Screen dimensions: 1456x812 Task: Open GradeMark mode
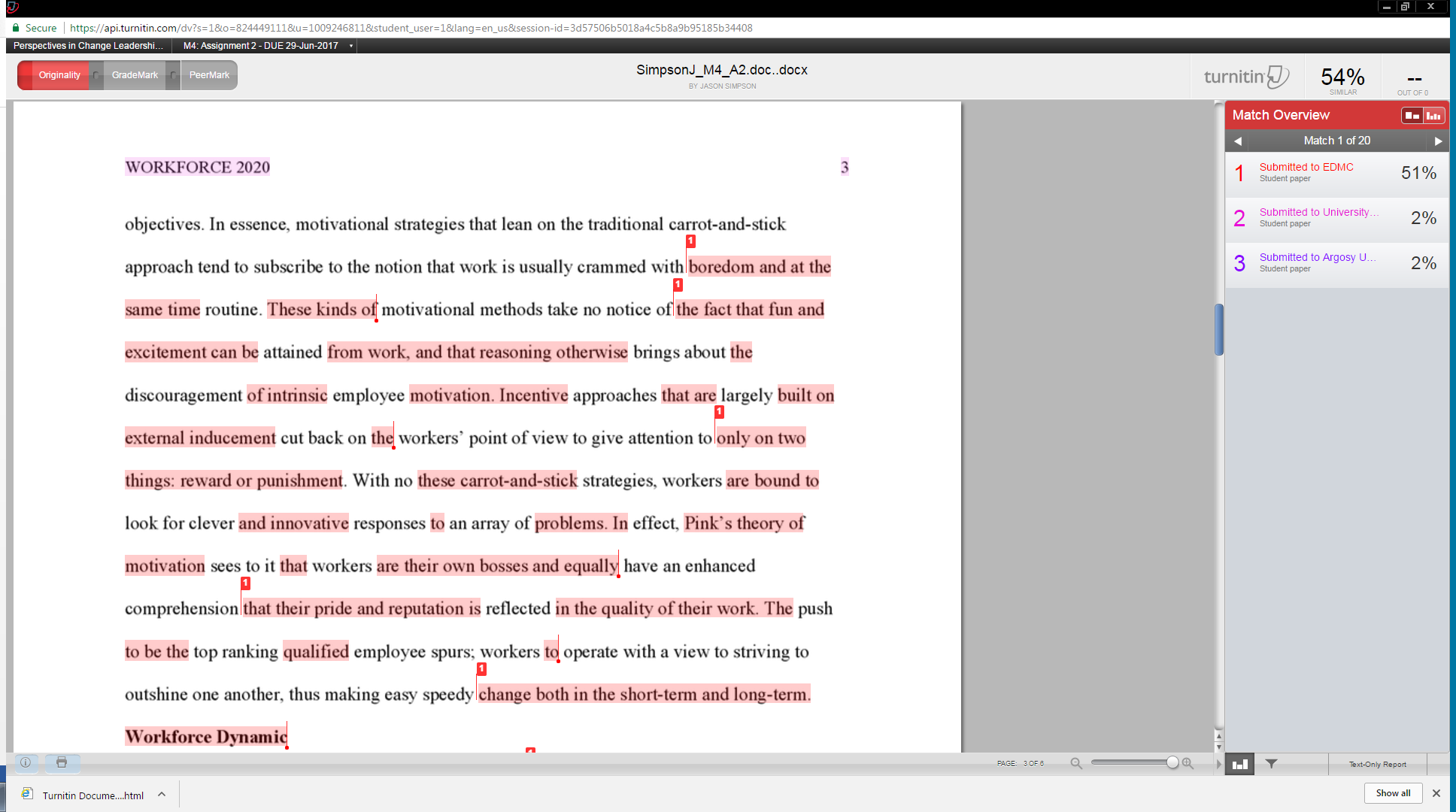[x=135, y=74]
